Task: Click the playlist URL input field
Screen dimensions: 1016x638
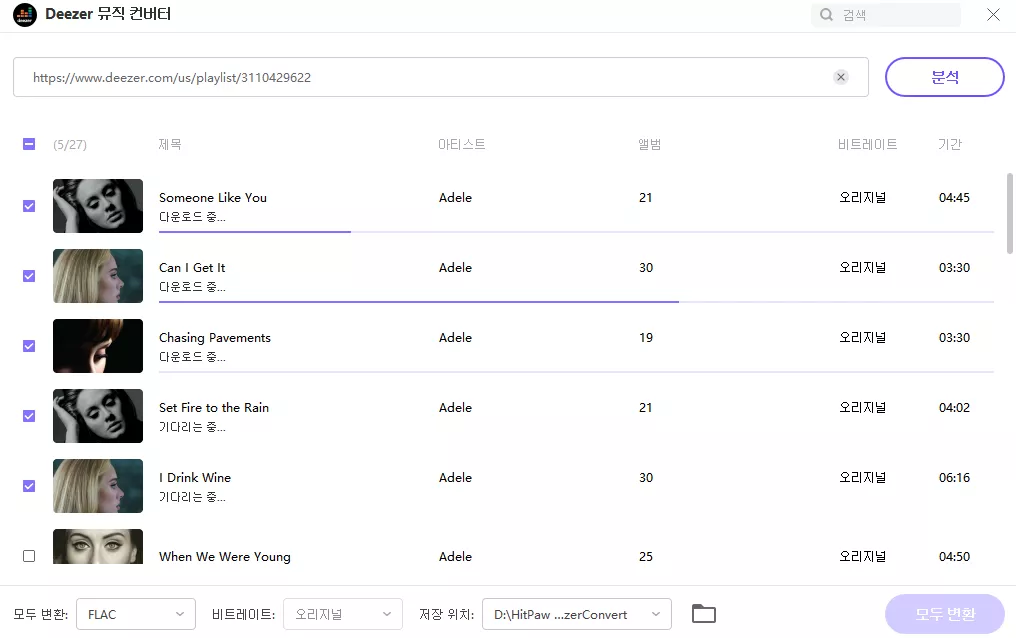Action: (x=441, y=77)
